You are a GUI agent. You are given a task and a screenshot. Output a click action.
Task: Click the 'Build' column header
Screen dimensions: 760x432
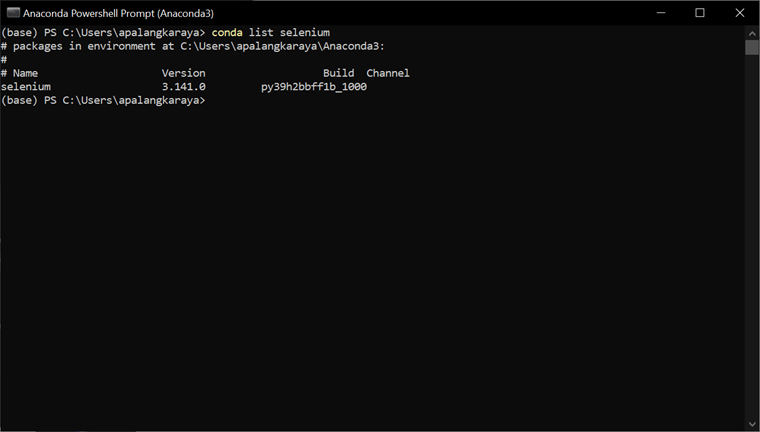tap(338, 73)
